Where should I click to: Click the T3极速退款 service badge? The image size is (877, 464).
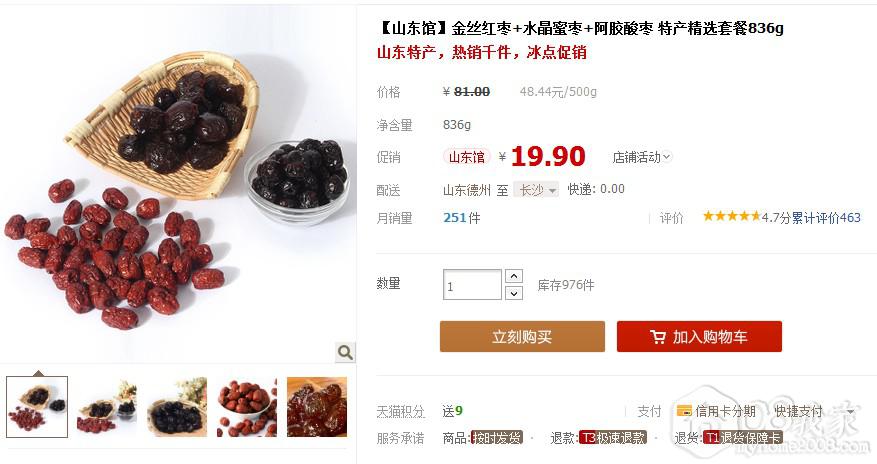pyautogui.click(x=612, y=438)
